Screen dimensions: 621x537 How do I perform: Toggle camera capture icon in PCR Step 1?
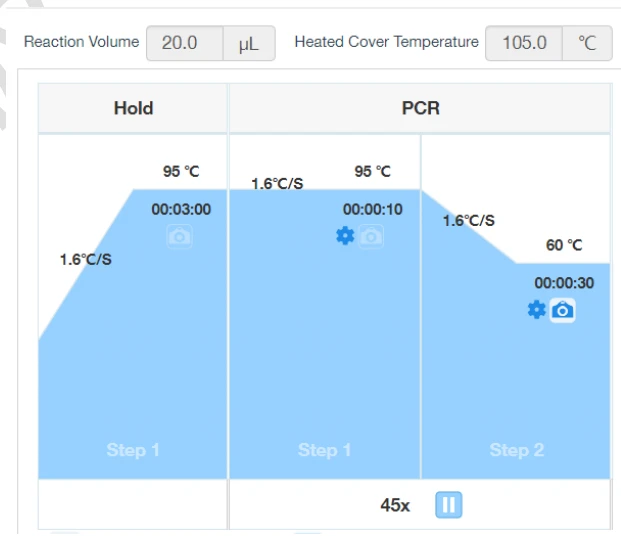click(x=371, y=236)
